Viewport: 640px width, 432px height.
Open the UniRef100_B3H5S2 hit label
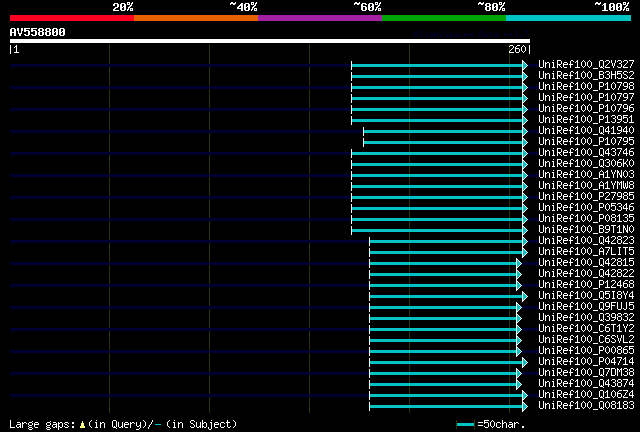point(586,75)
